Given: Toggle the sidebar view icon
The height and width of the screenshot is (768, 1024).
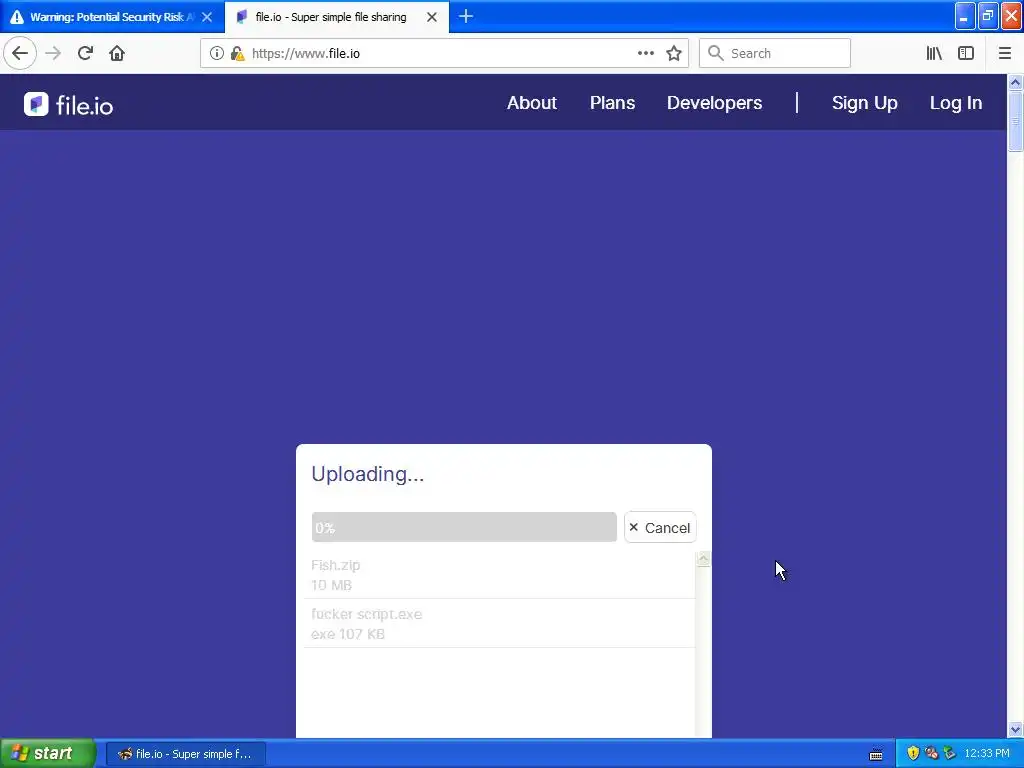Looking at the screenshot, I should pos(966,53).
